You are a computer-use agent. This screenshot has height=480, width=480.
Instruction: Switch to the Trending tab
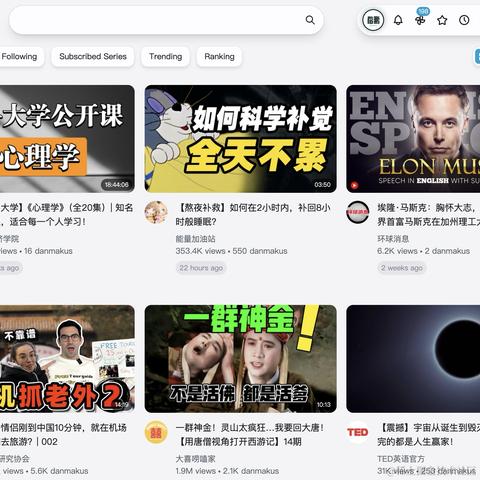[x=165, y=57]
